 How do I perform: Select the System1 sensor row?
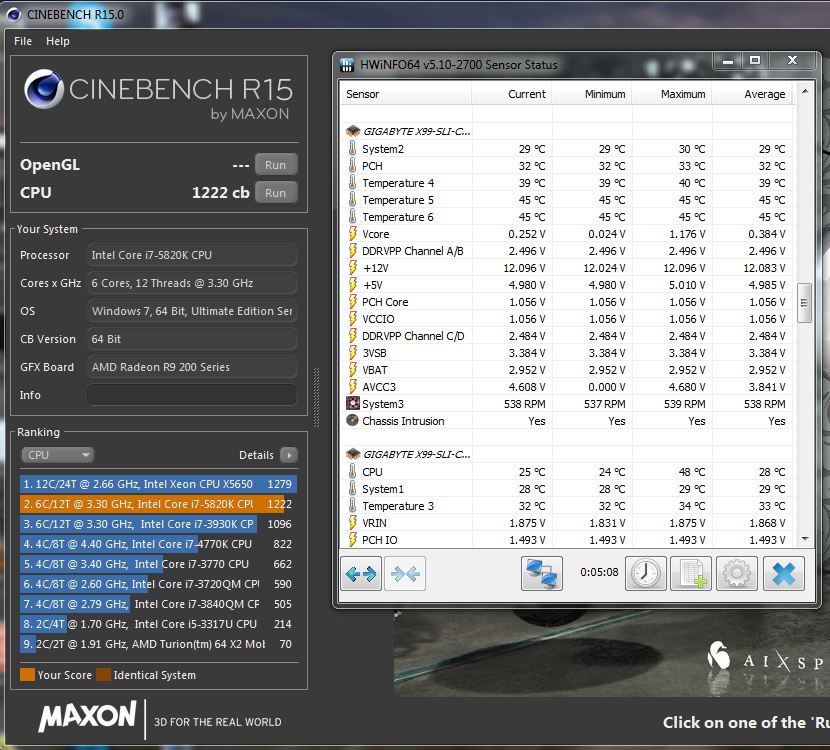click(566, 489)
